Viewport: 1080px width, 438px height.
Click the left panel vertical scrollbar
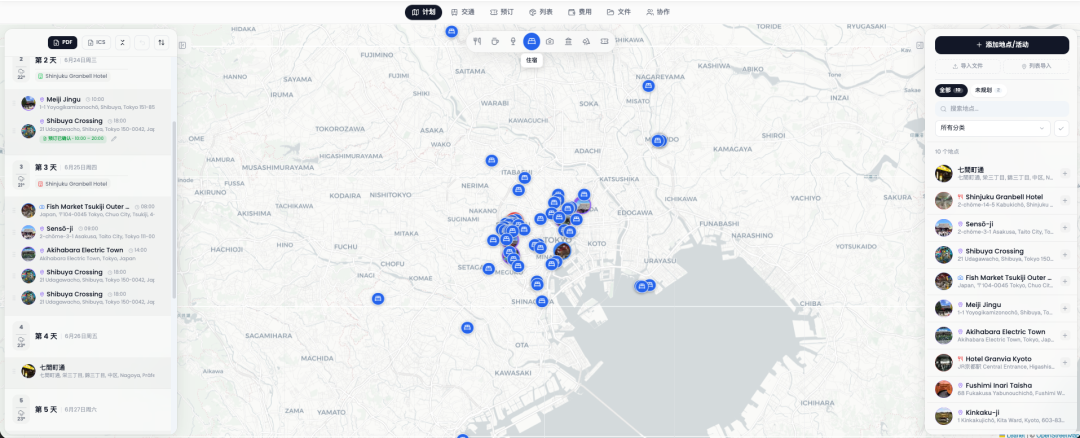tap(174, 210)
